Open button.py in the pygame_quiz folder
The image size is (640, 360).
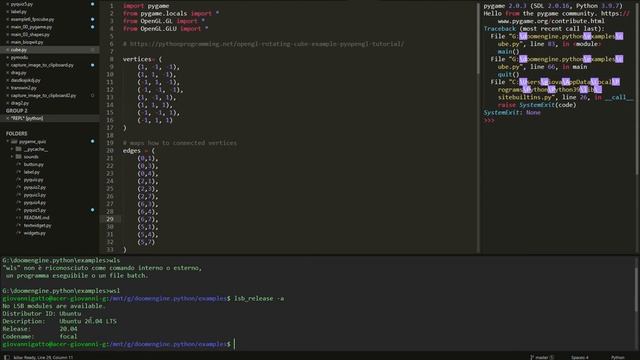point(33,164)
